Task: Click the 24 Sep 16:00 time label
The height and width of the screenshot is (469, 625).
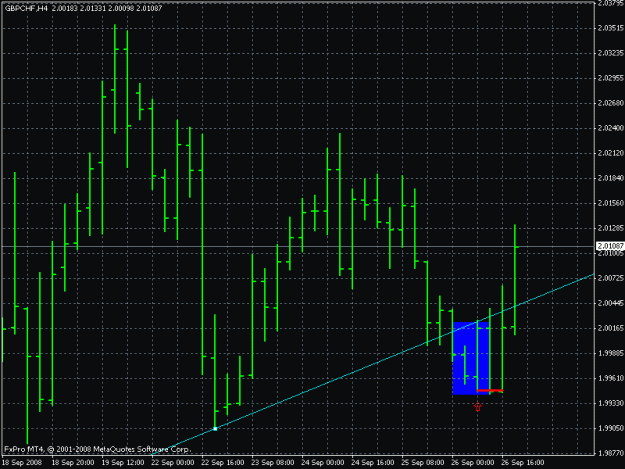Action: [373, 463]
